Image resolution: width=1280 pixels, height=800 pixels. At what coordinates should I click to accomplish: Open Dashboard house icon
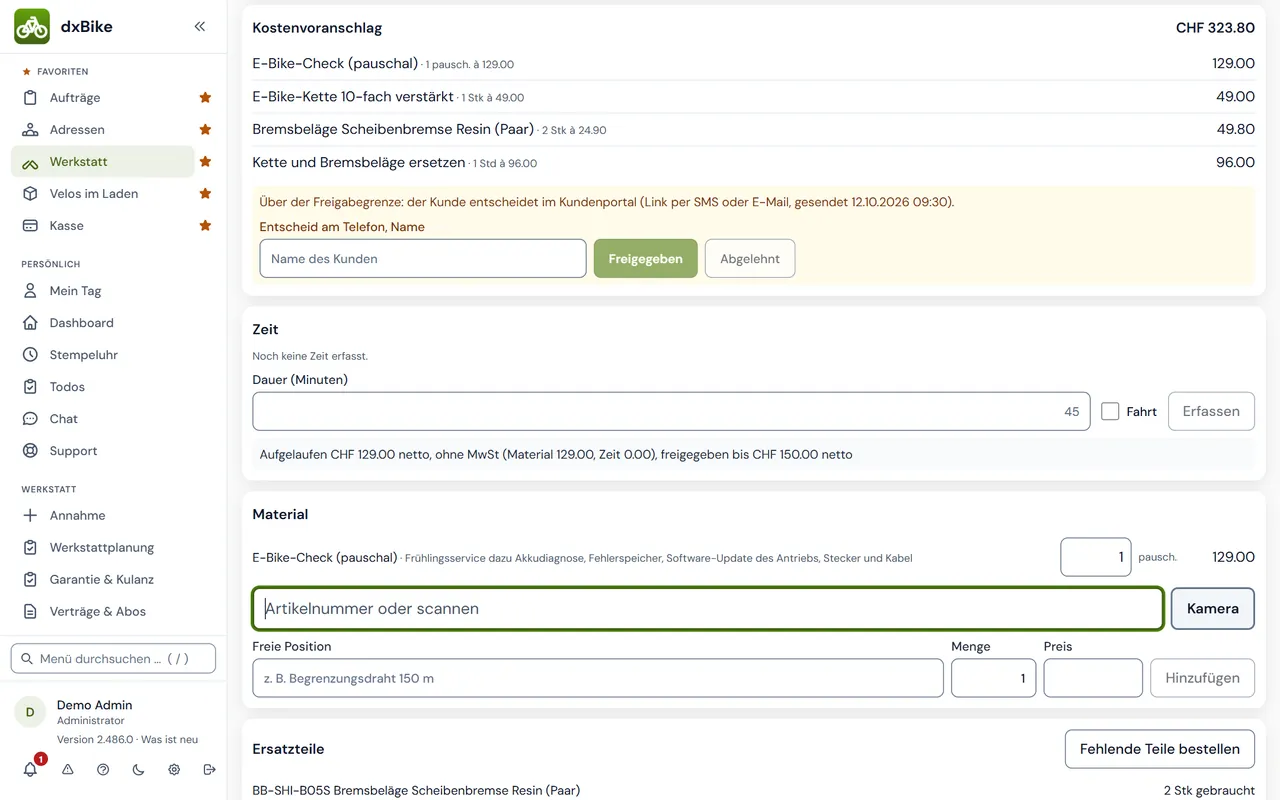point(30,323)
